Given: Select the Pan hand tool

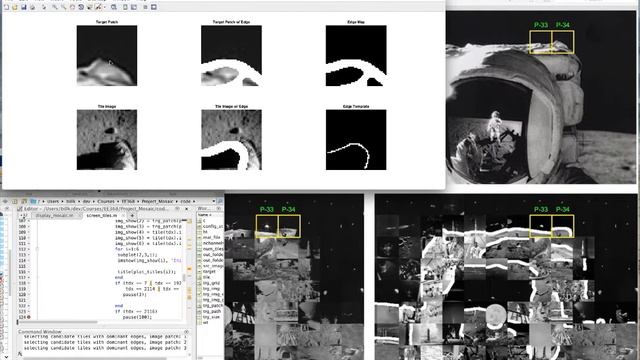Looking at the screenshot, I should coord(72,7).
